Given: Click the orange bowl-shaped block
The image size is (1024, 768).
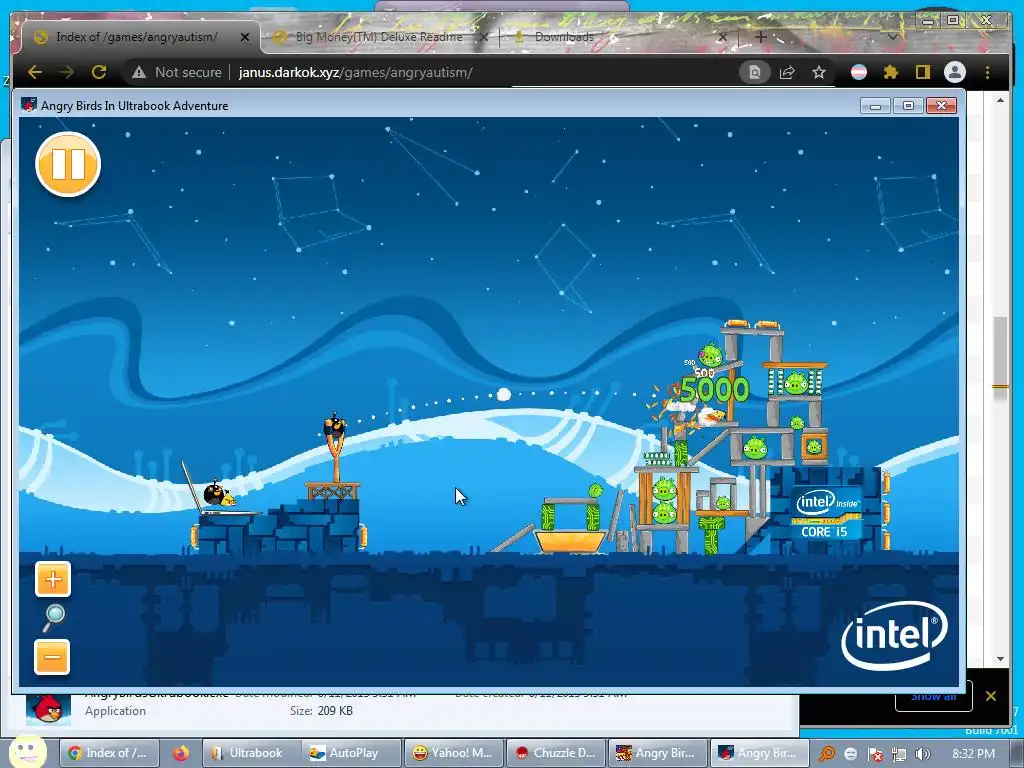Looking at the screenshot, I should pyautogui.click(x=570, y=541).
